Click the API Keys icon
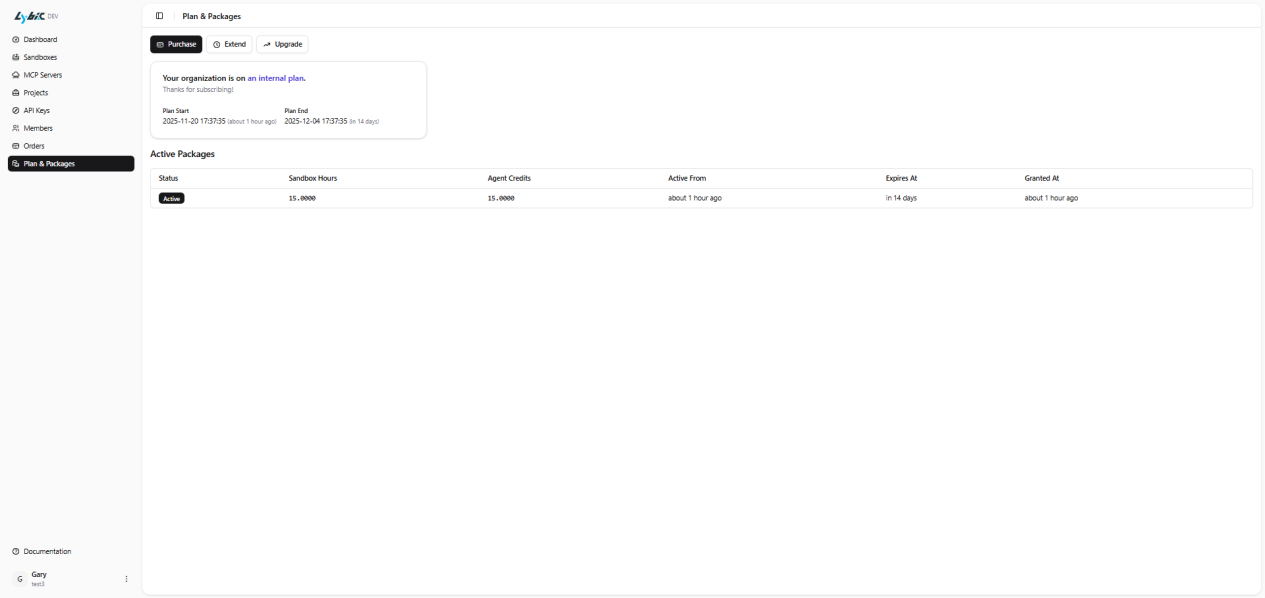This screenshot has width=1265, height=598. 16,111
